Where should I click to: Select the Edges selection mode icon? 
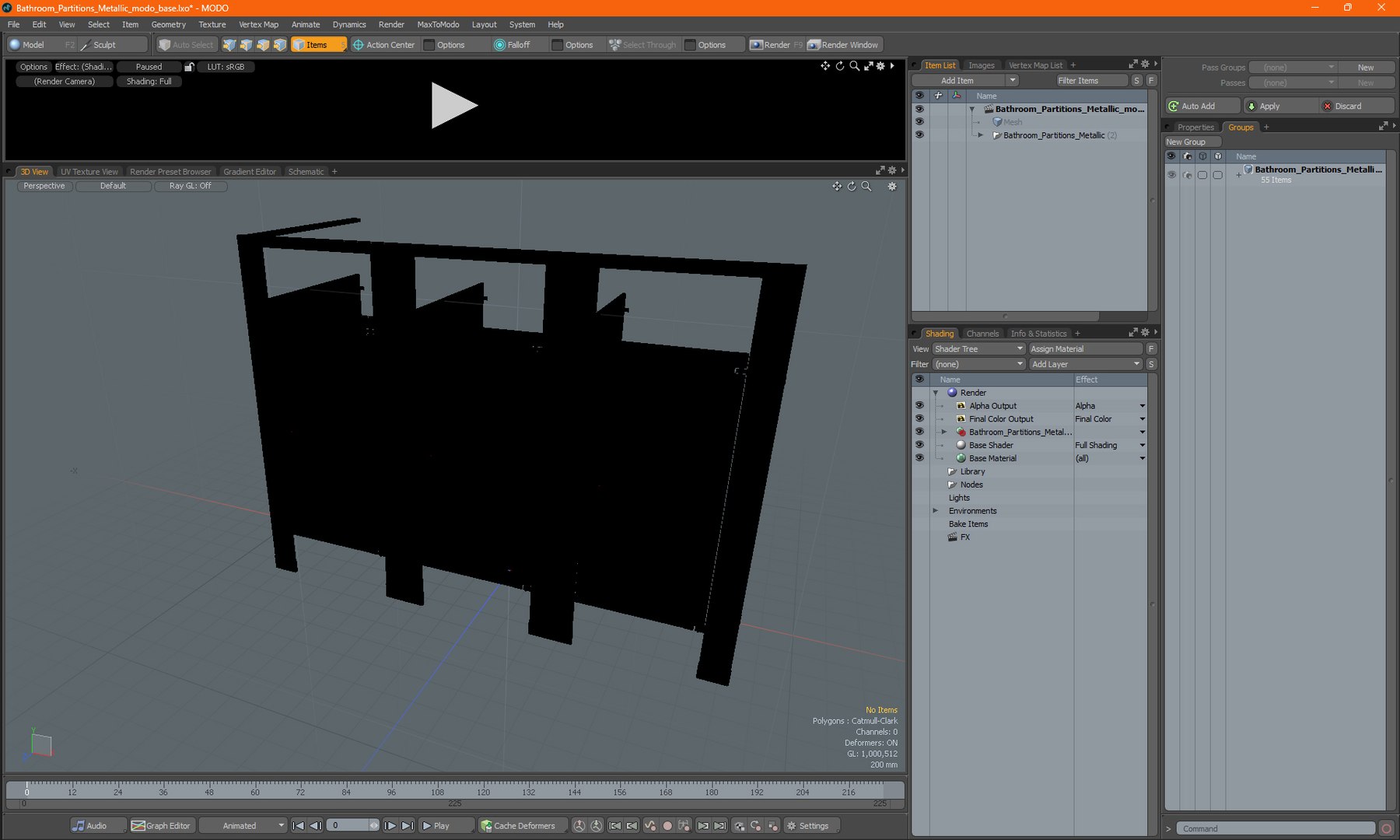(x=247, y=44)
